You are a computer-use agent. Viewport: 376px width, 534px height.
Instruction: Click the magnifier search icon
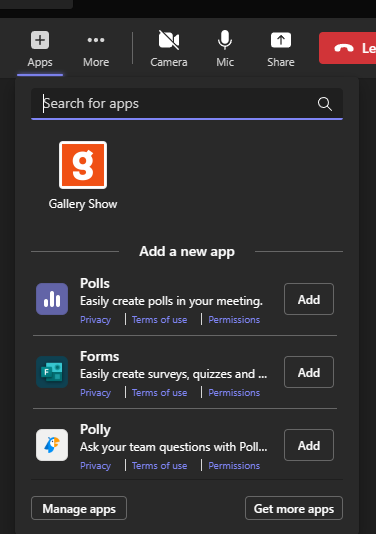click(x=325, y=104)
